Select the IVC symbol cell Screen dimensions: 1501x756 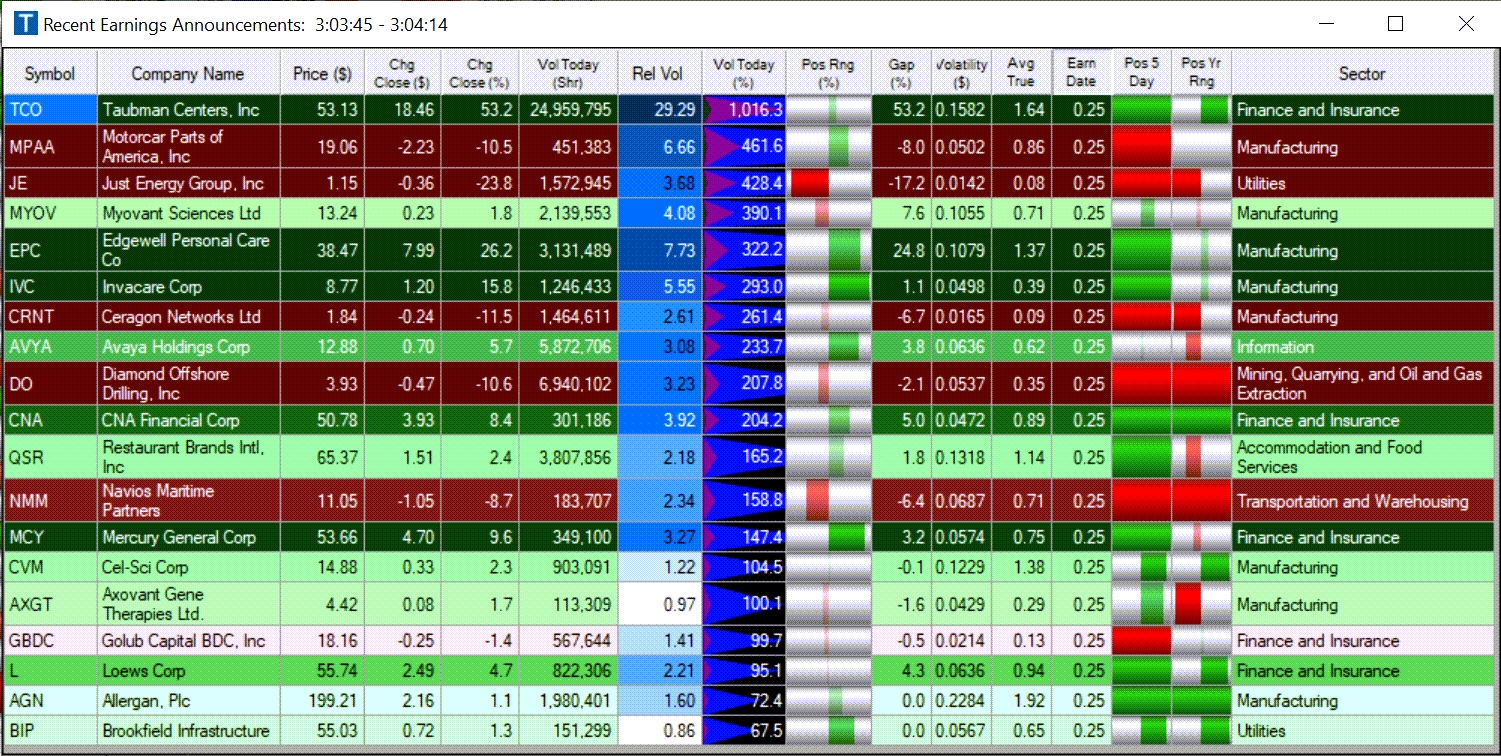click(x=50, y=287)
